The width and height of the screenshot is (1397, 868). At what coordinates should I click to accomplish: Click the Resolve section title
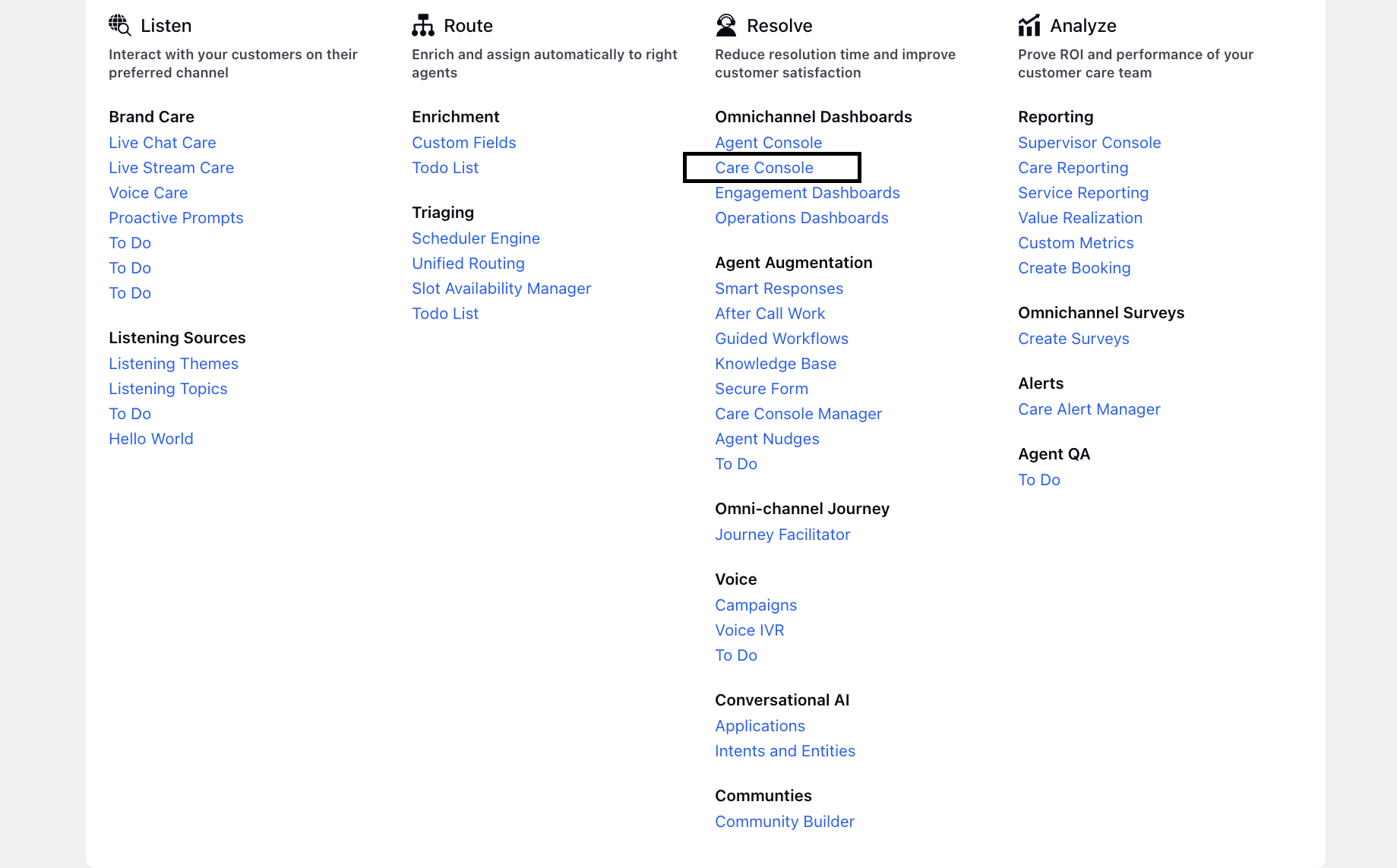(779, 26)
